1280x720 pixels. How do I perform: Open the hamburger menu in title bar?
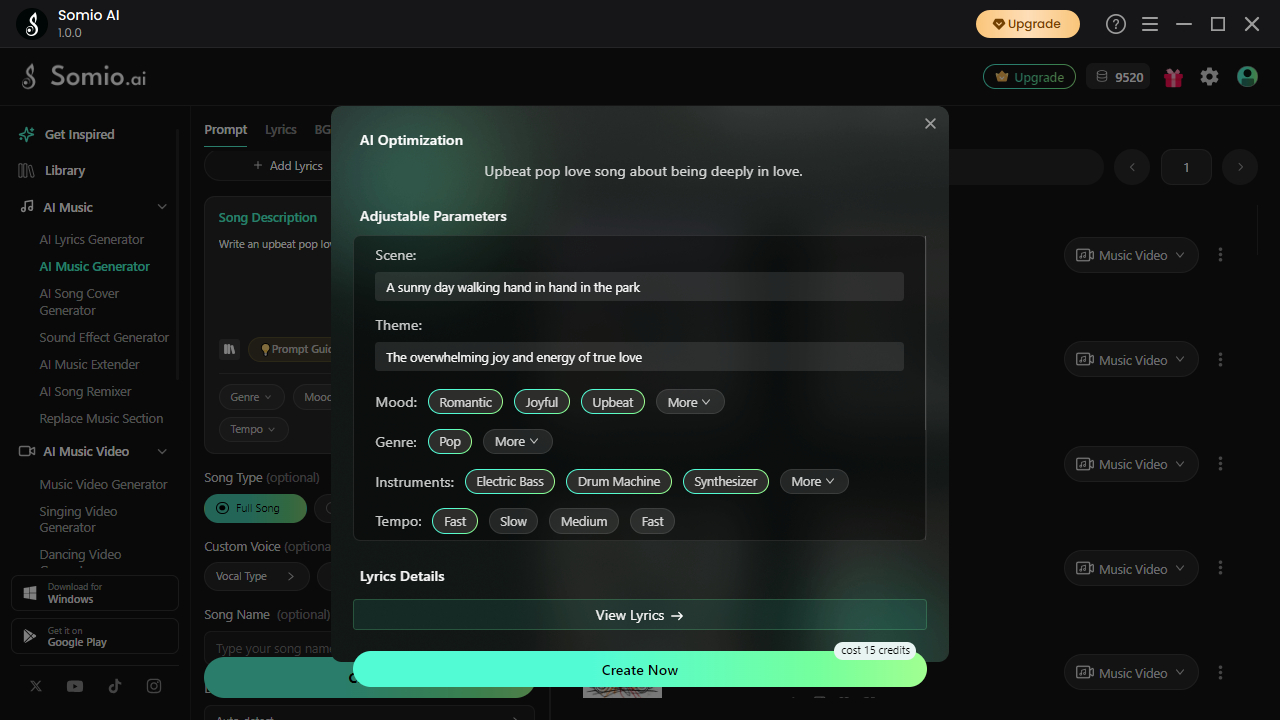click(1150, 24)
